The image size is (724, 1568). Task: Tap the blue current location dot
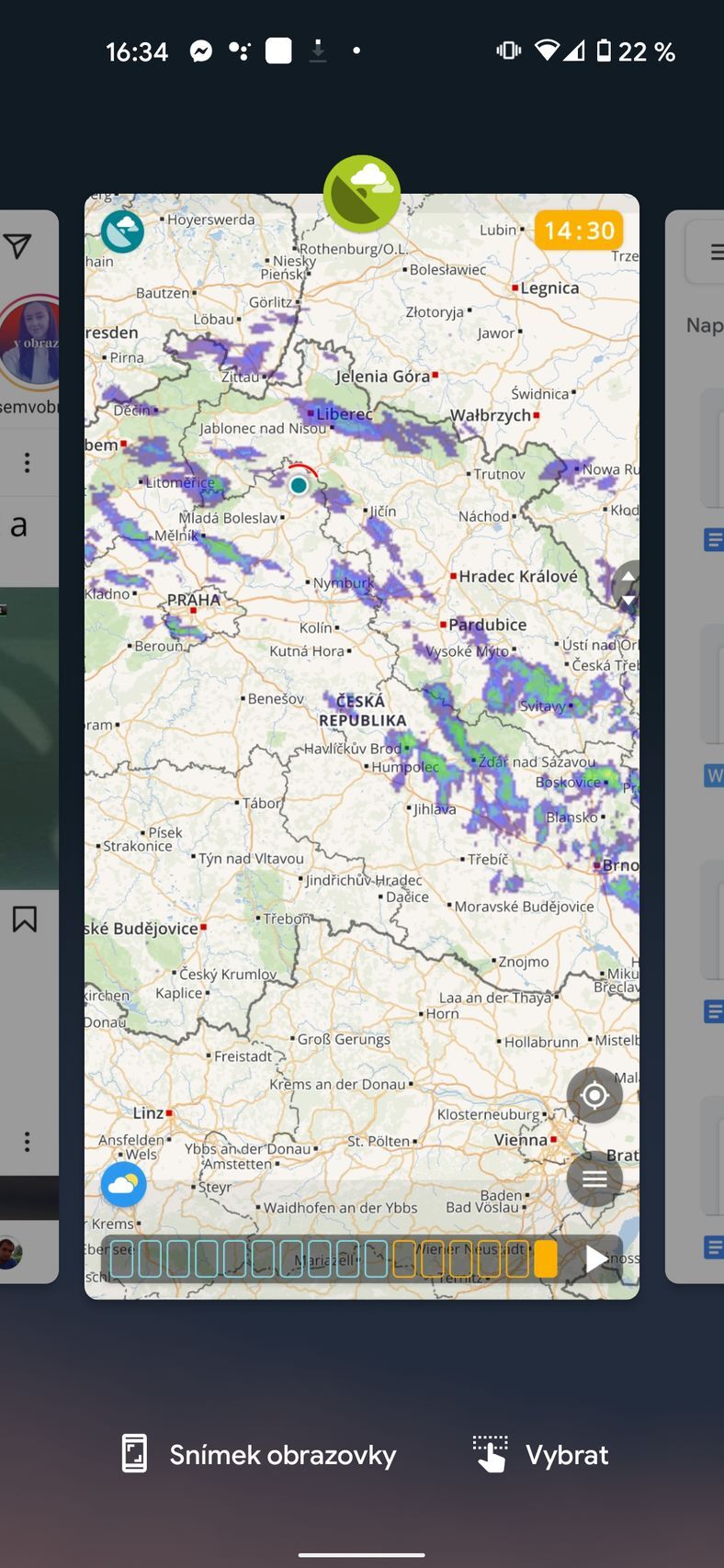point(299,485)
